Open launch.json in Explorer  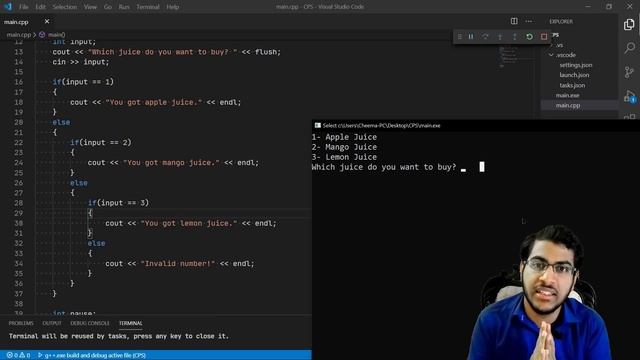point(574,75)
